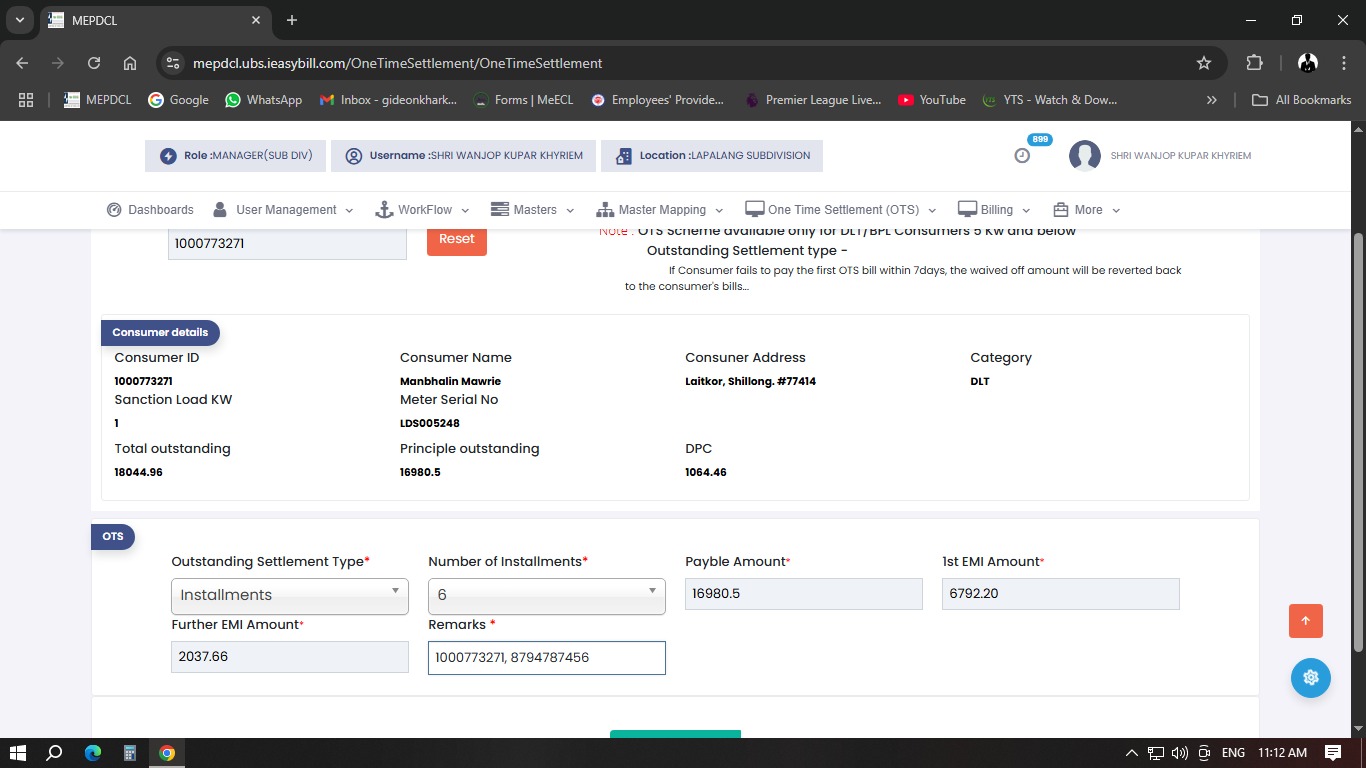This screenshot has height=768, width=1366.
Task: Click the browser reload page icon
Action: click(94, 63)
